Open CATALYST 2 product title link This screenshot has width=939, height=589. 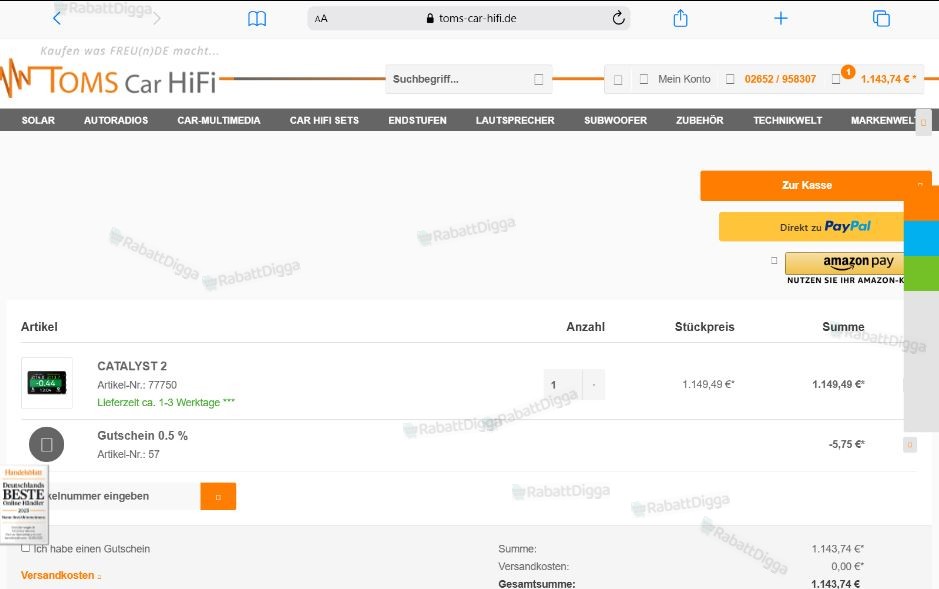(x=132, y=366)
